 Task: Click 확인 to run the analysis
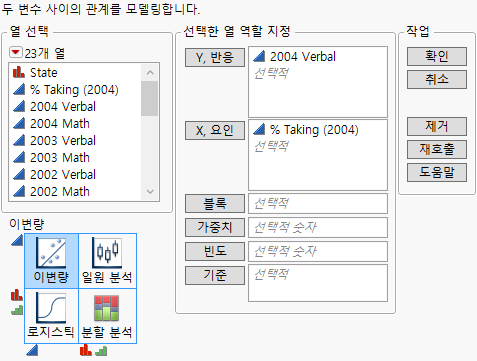pos(437,56)
